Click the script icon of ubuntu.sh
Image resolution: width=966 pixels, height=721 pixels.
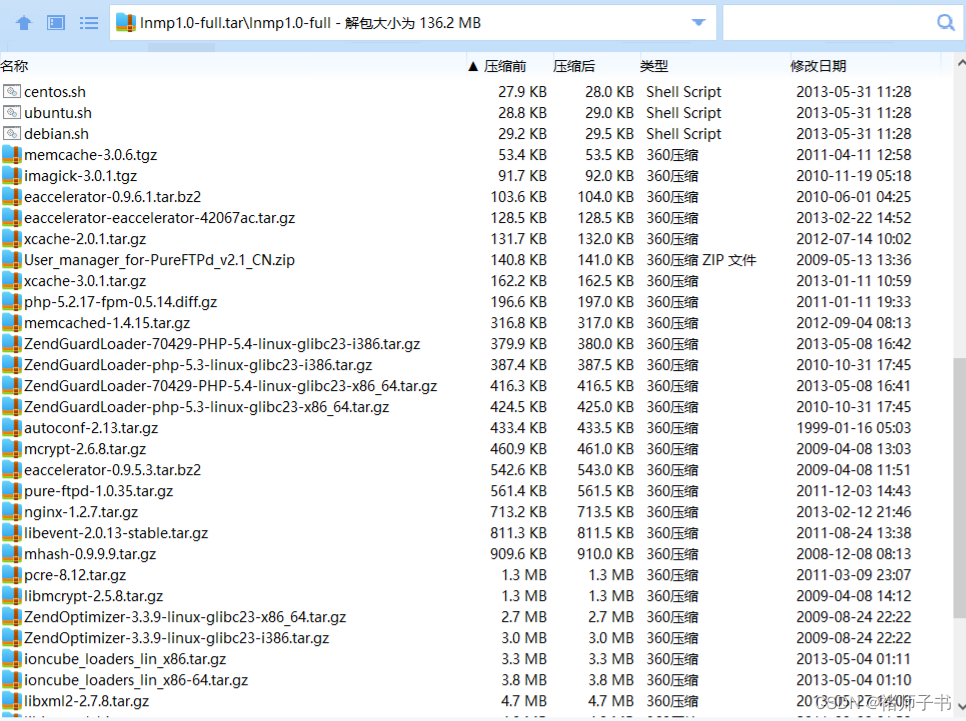click(12, 113)
